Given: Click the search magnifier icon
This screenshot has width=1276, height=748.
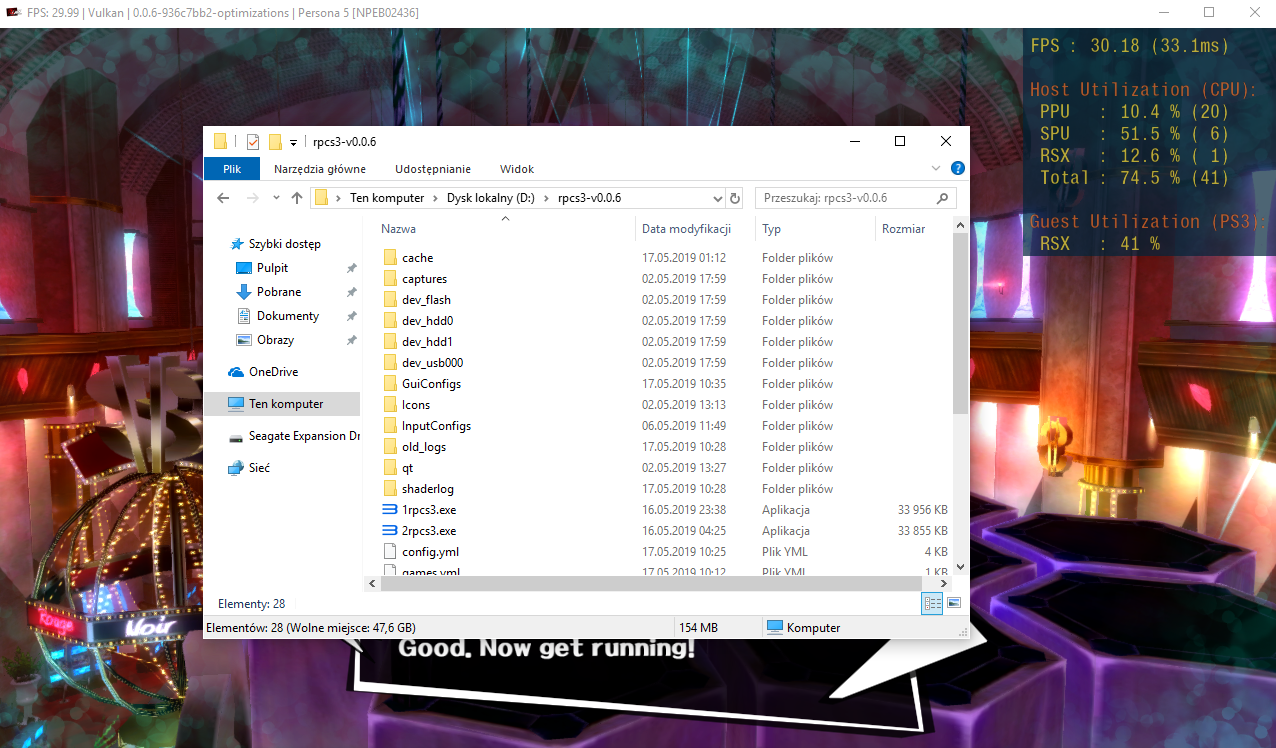Looking at the screenshot, I should (x=944, y=198).
